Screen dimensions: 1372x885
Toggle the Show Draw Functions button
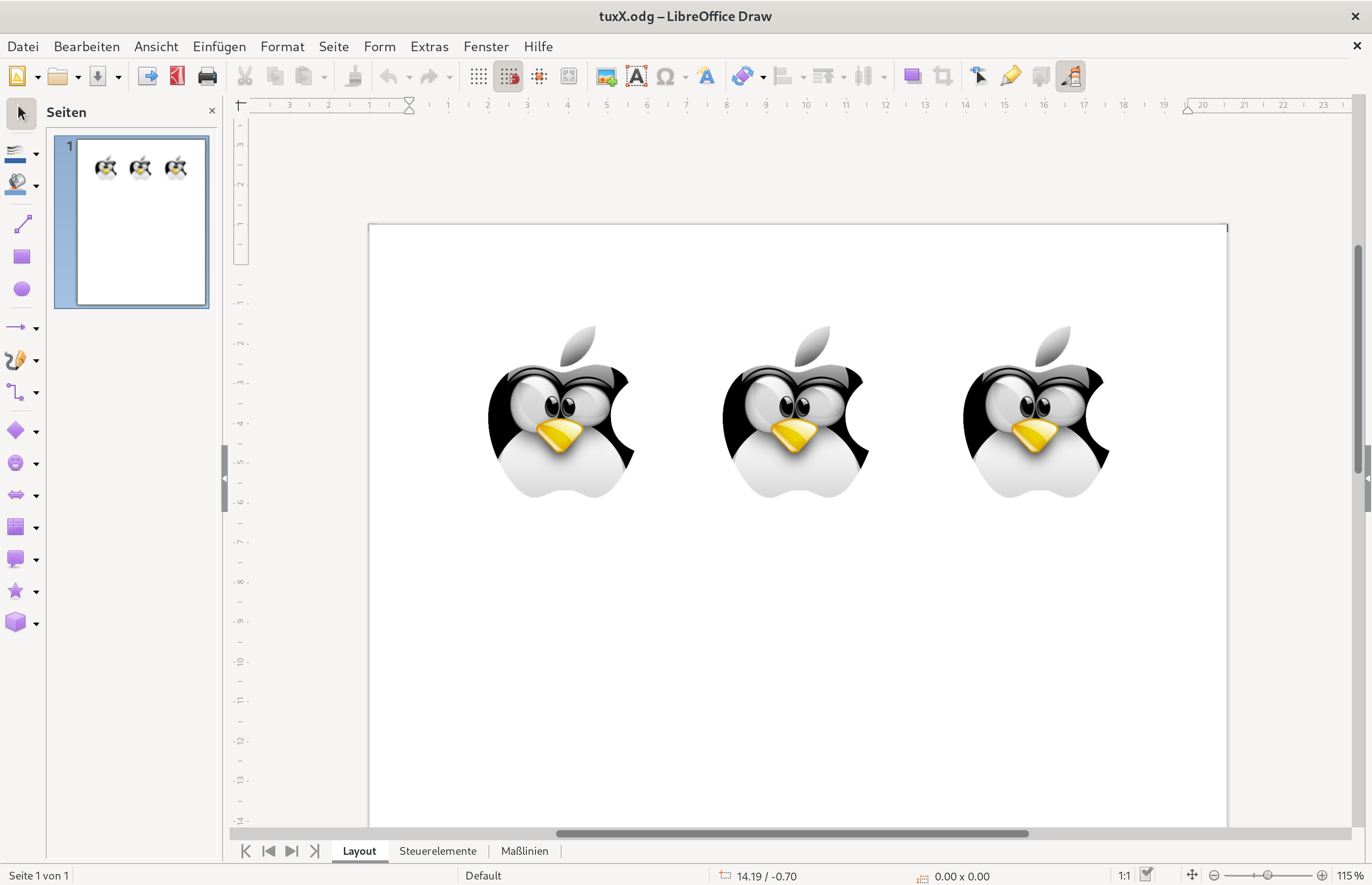1070,76
